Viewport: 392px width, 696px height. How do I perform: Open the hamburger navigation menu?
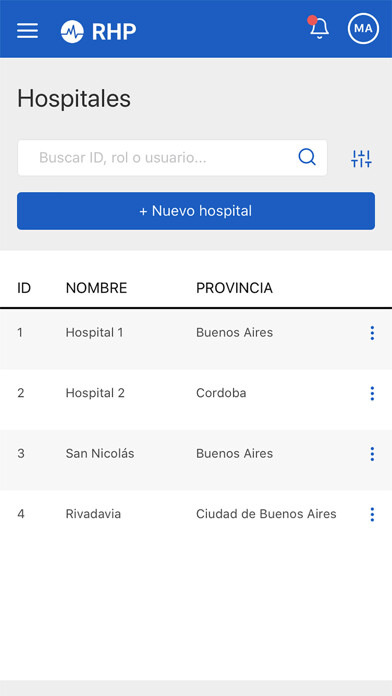28,31
